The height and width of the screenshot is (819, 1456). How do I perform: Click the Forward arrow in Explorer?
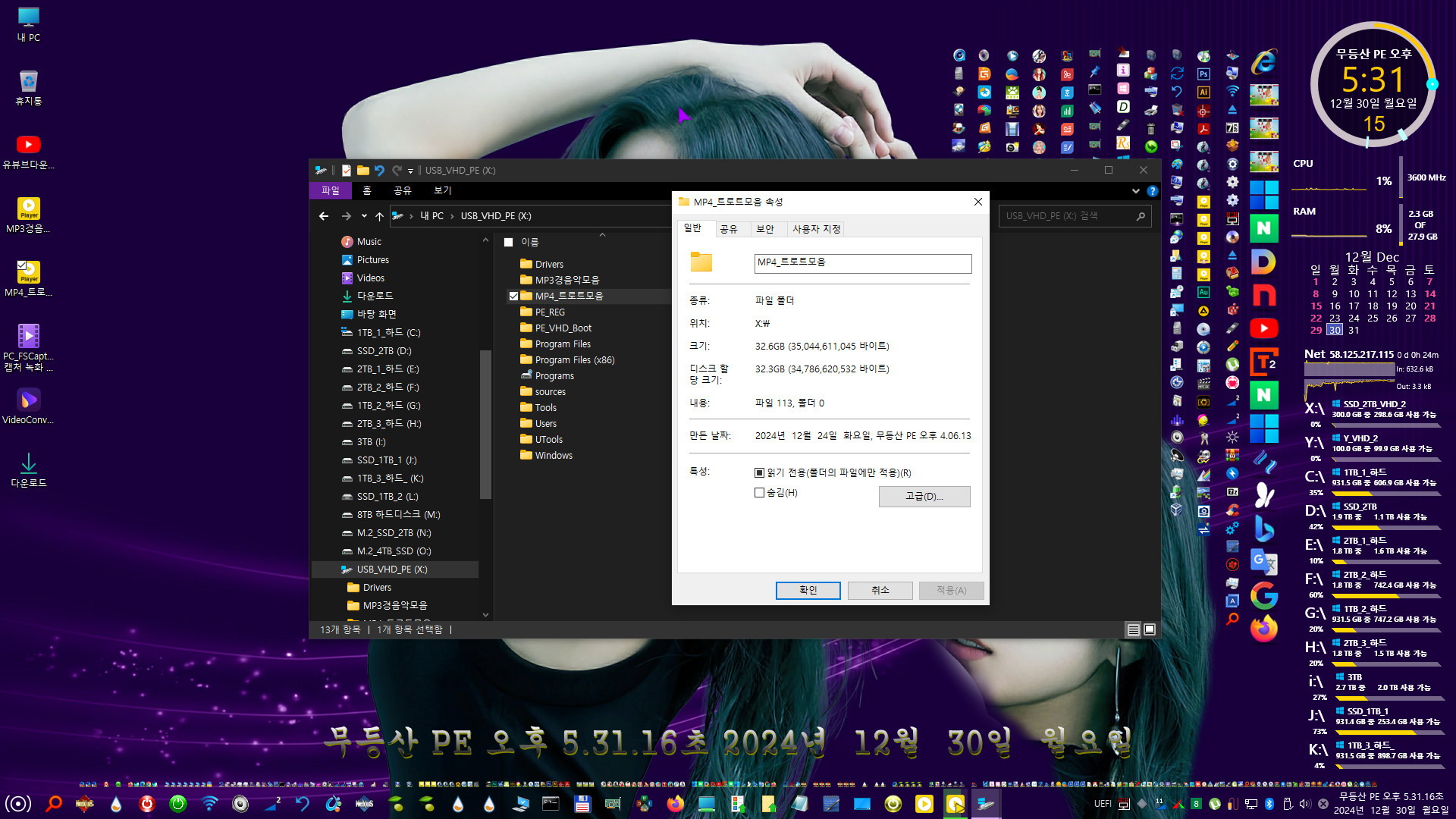click(346, 216)
